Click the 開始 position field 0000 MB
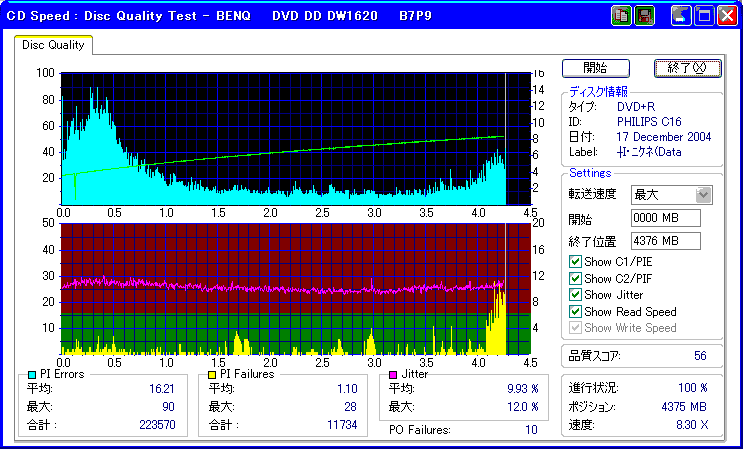Viewport: 743px width, 449px height. tap(666, 218)
